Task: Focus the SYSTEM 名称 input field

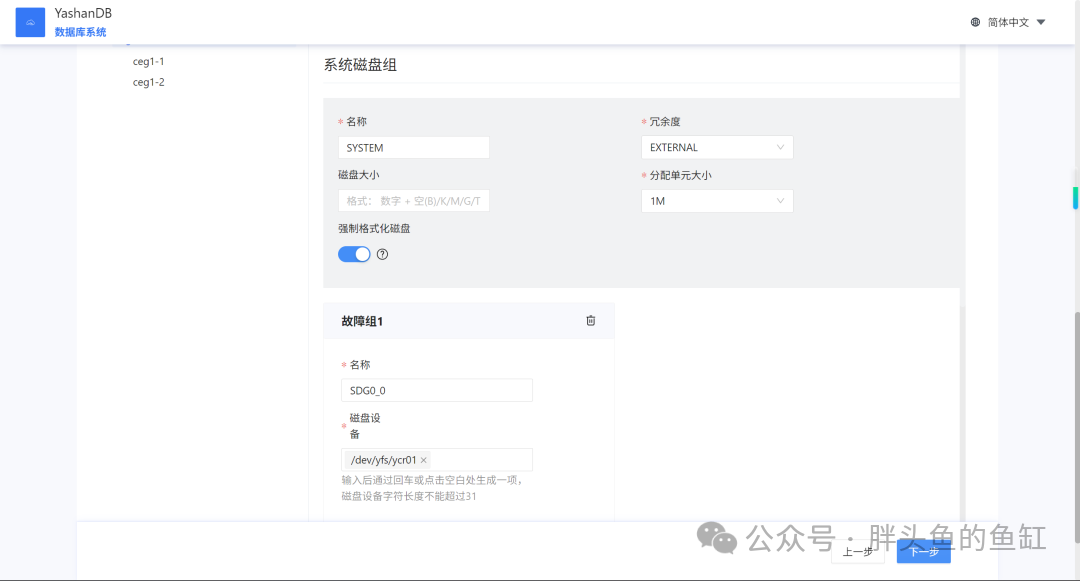Action: [414, 147]
